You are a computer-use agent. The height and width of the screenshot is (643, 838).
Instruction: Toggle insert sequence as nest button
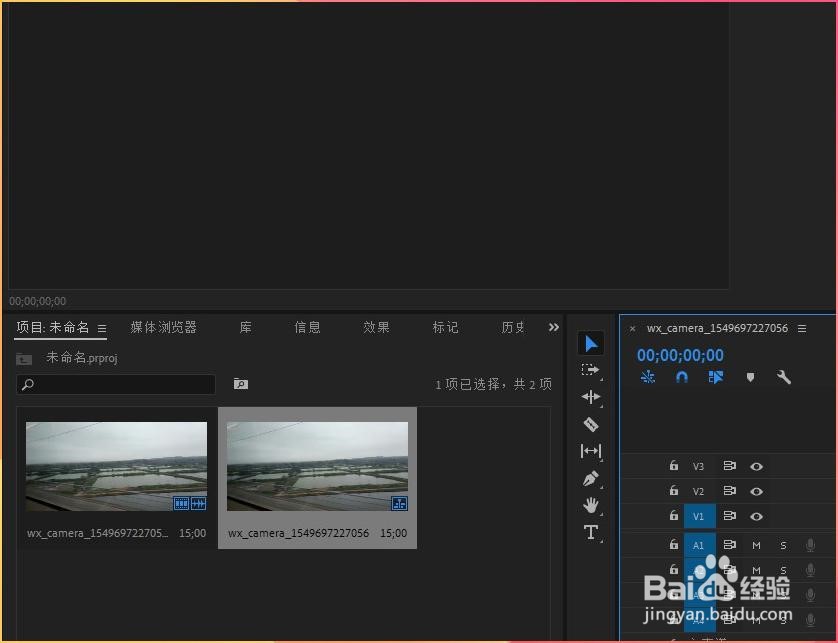point(647,377)
